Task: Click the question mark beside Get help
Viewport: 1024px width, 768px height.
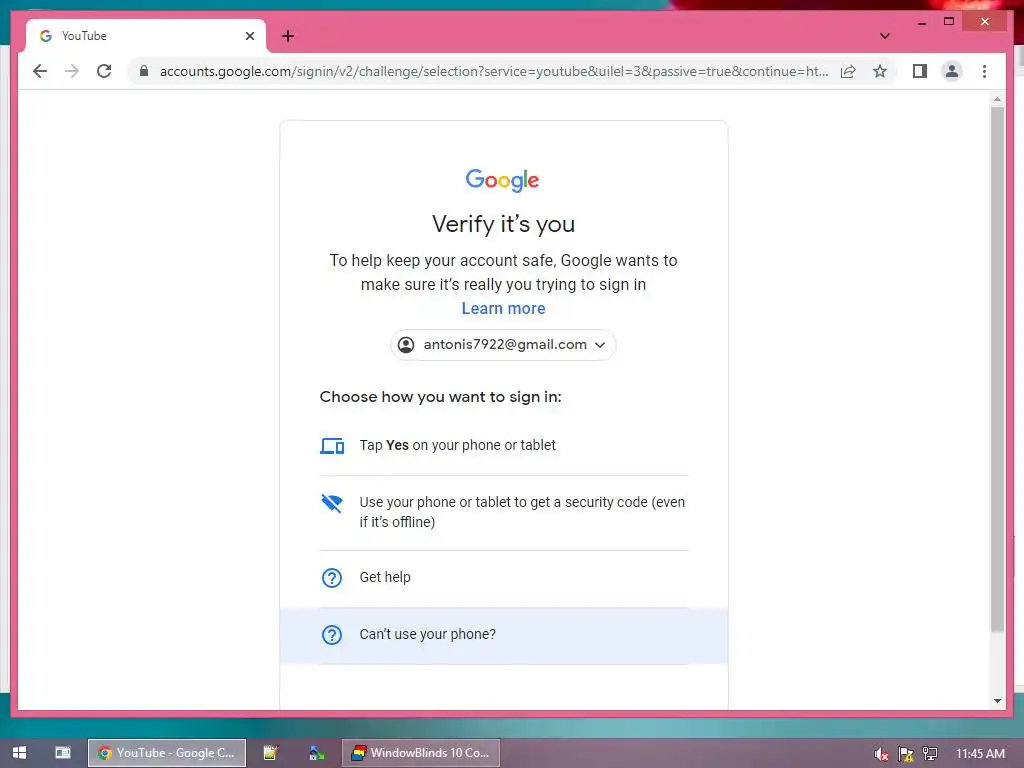Action: pyautogui.click(x=332, y=578)
